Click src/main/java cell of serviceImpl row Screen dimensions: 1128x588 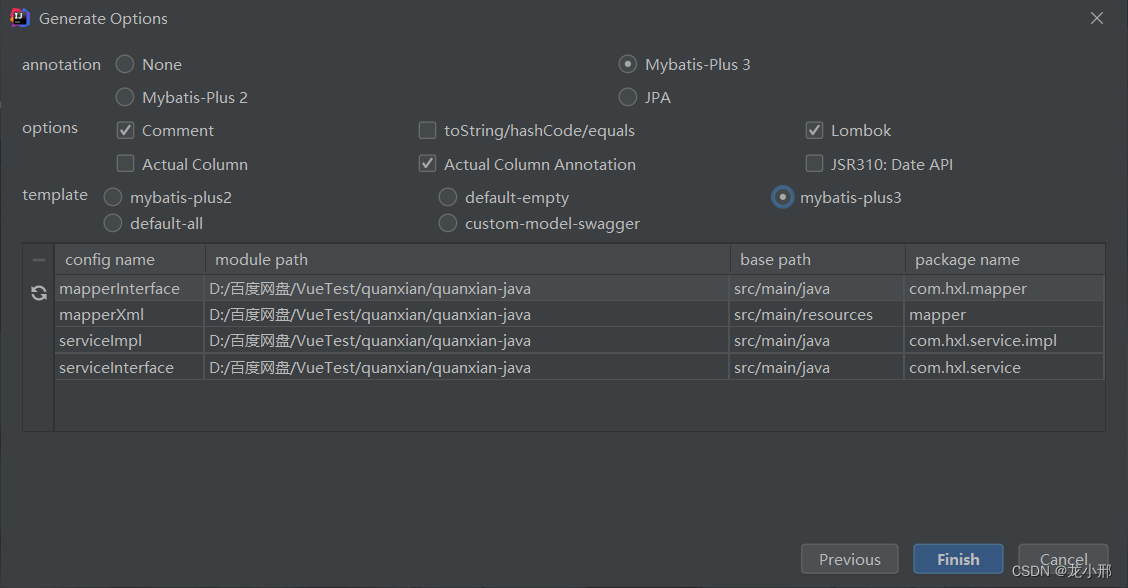[817, 340]
